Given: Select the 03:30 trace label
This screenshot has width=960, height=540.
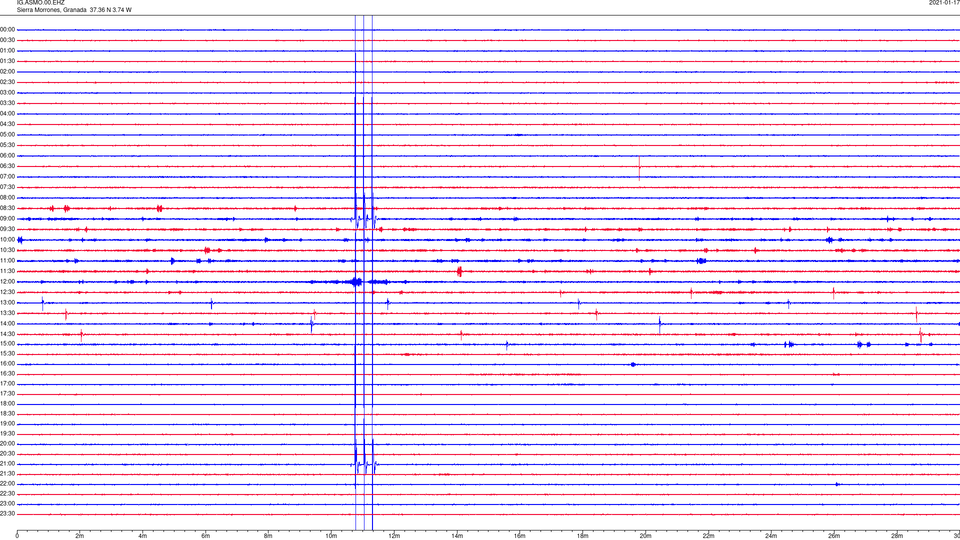Looking at the screenshot, I should (7, 103).
